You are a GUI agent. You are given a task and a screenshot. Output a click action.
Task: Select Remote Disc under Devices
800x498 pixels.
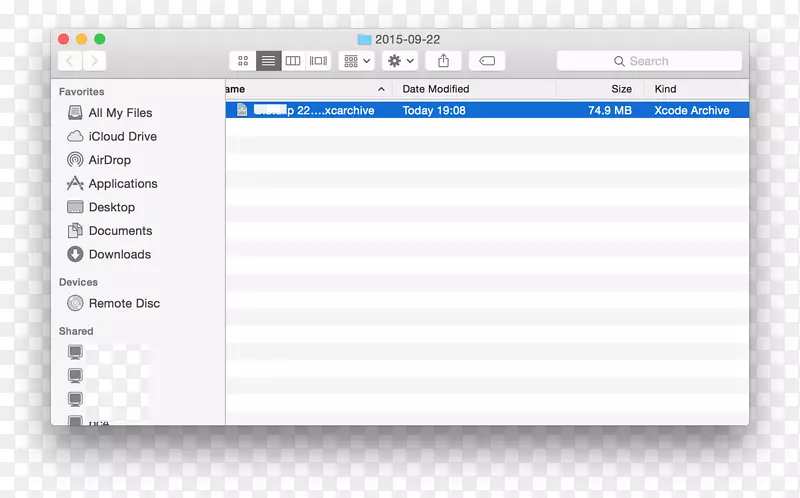[124, 303]
